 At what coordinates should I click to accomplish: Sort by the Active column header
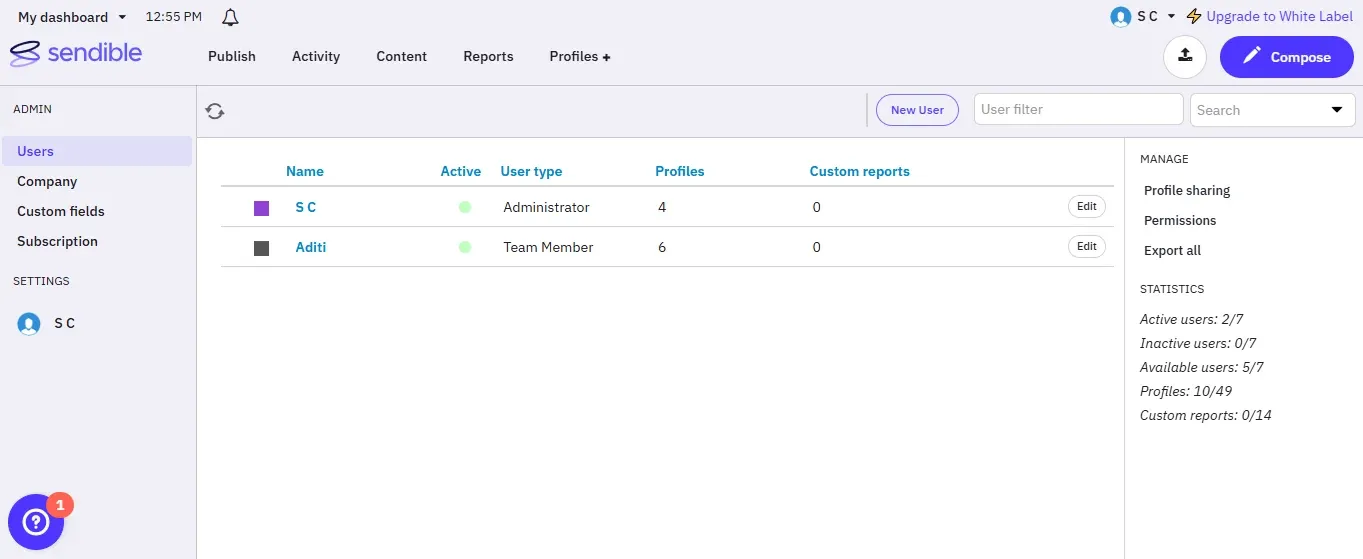coord(461,171)
